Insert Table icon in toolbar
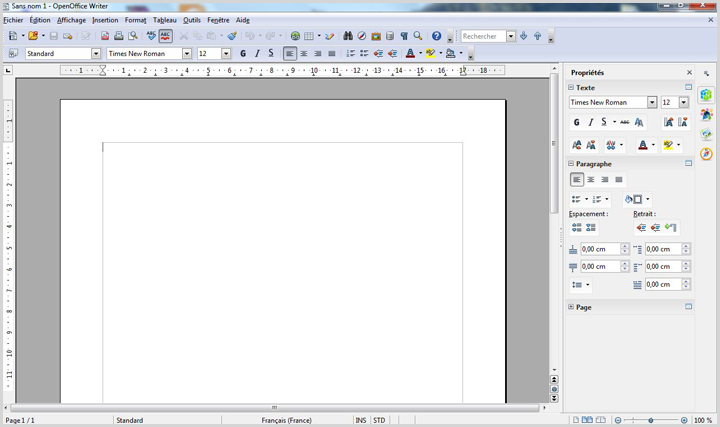This screenshot has width=720, height=427. pos(309,36)
